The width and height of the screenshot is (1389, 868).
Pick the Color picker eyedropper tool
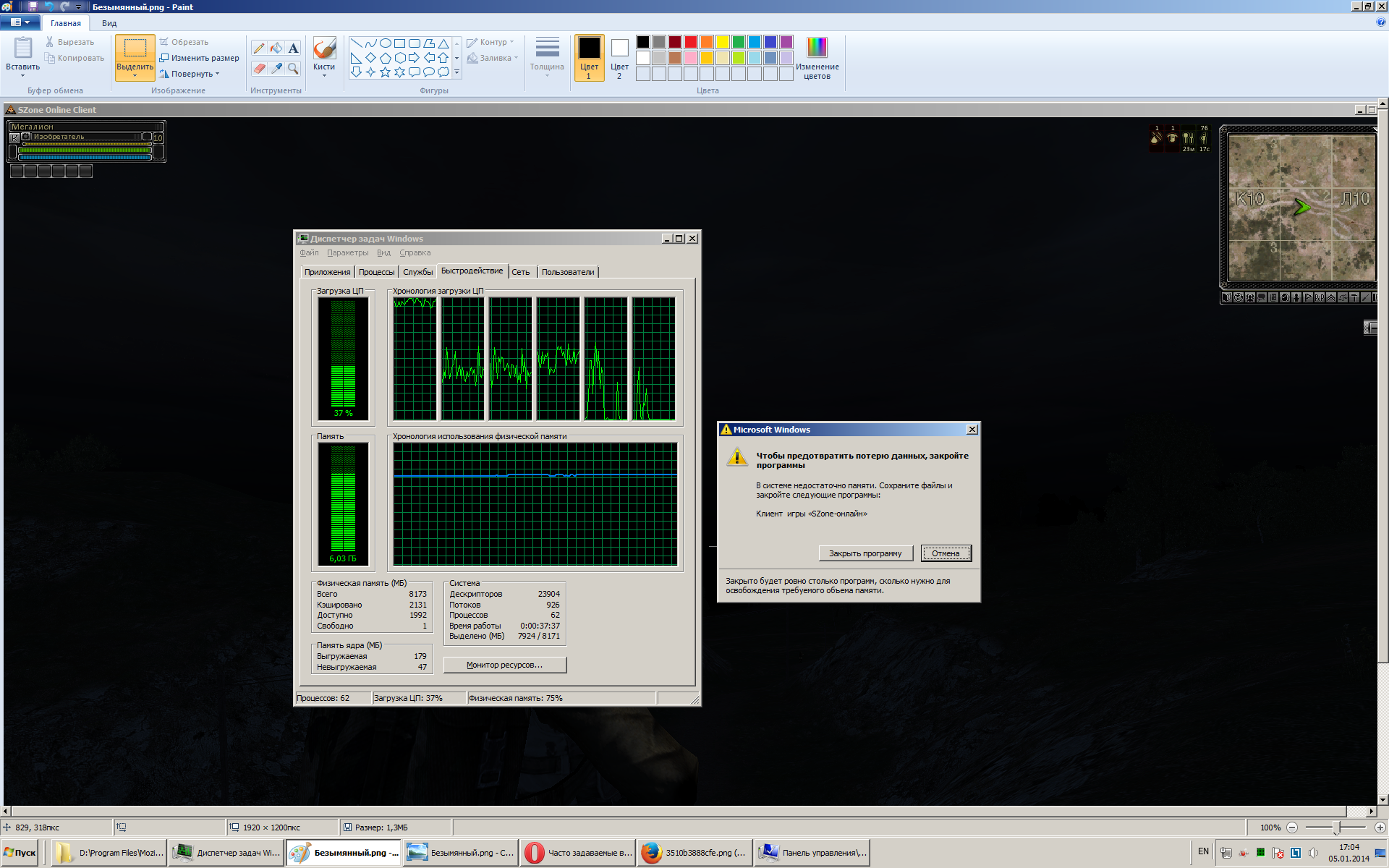point(276,68)
